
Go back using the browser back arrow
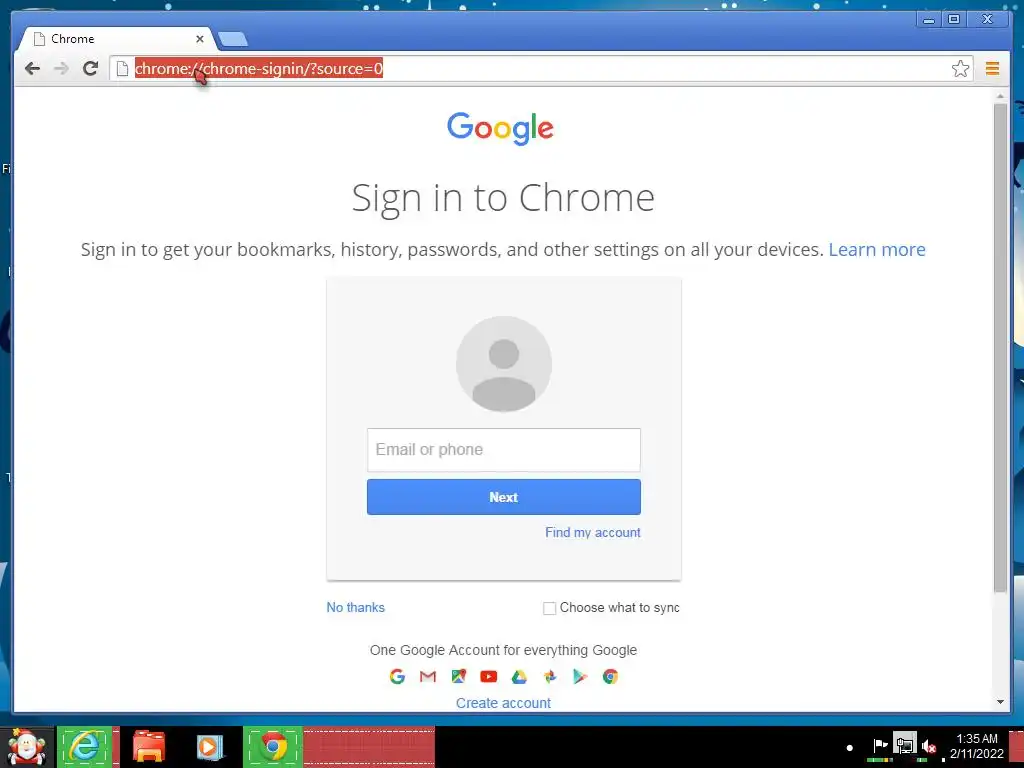32,69
